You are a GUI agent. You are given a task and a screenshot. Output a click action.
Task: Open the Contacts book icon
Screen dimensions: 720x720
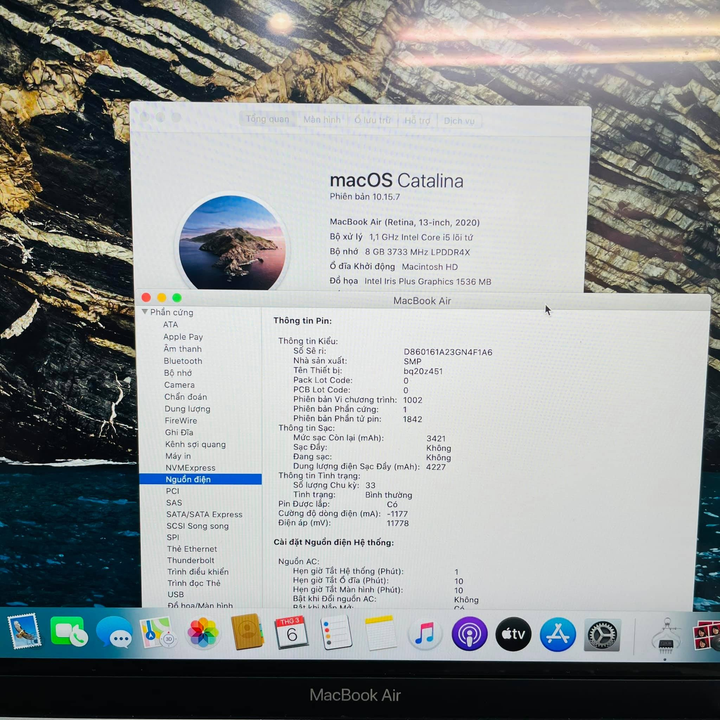tap(247, 632)
